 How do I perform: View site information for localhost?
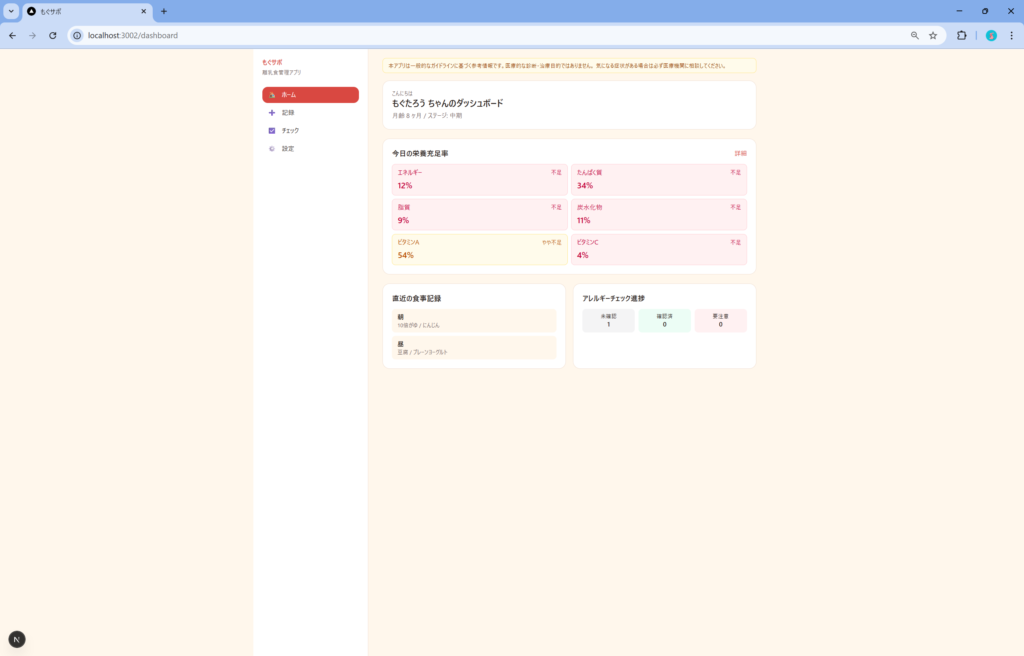[77, 35]
